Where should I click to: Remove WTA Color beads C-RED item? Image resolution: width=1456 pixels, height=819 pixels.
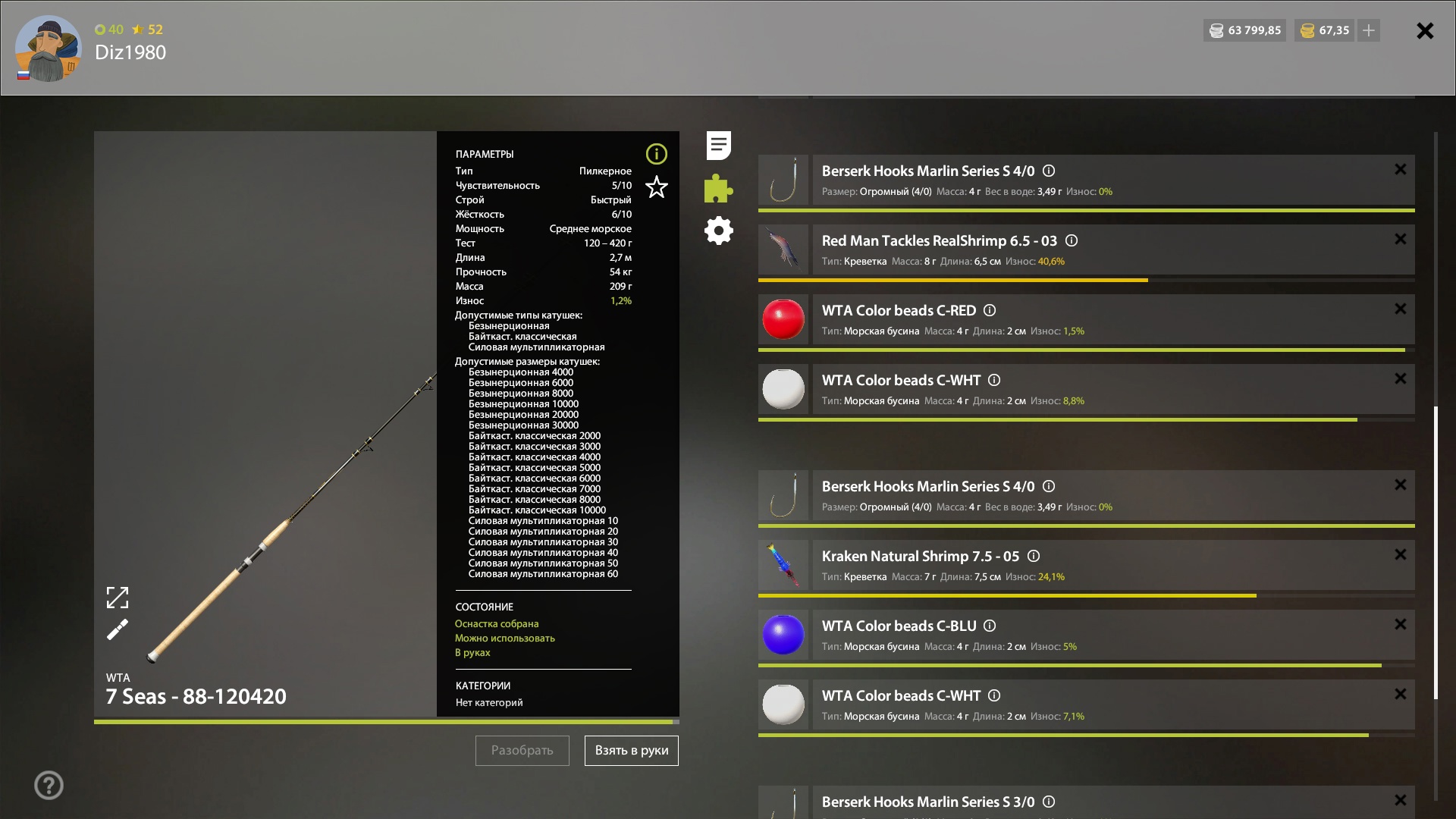pyautogui.click(x=1401, y=309)
